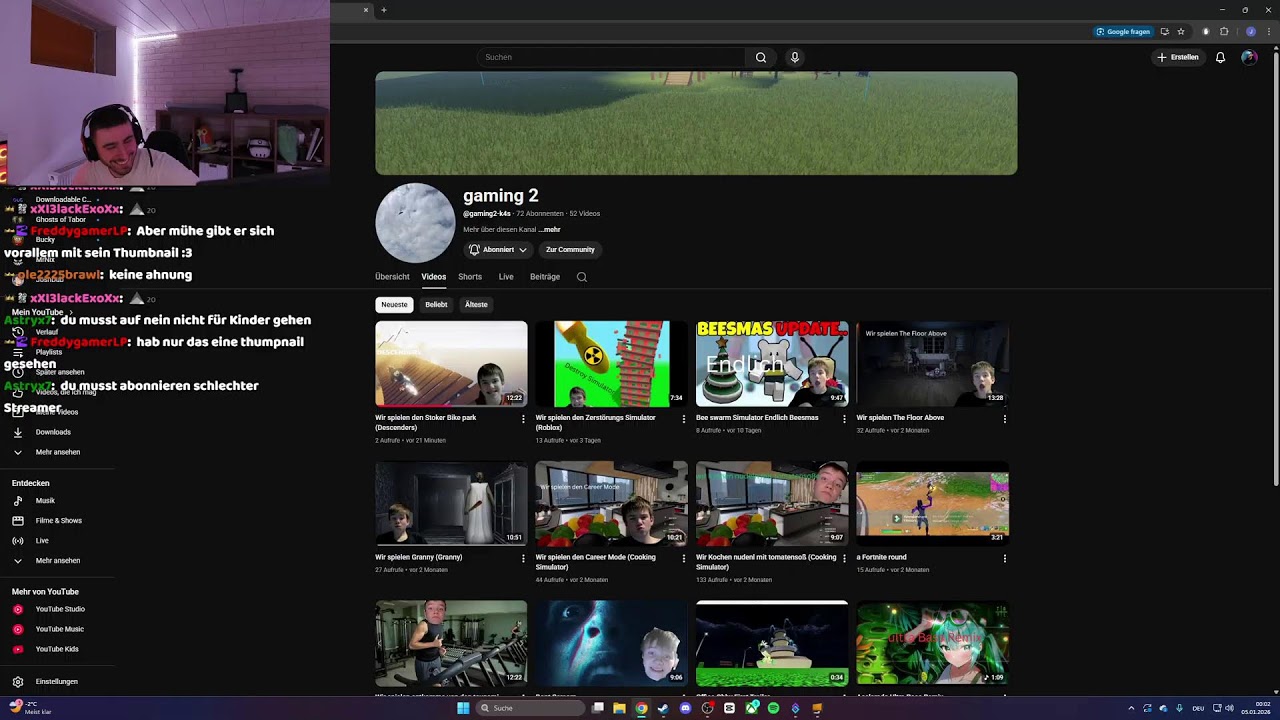The image size is (1280, 720).
Task: Open Discord from the taskbar
Action: click(685, 708)
